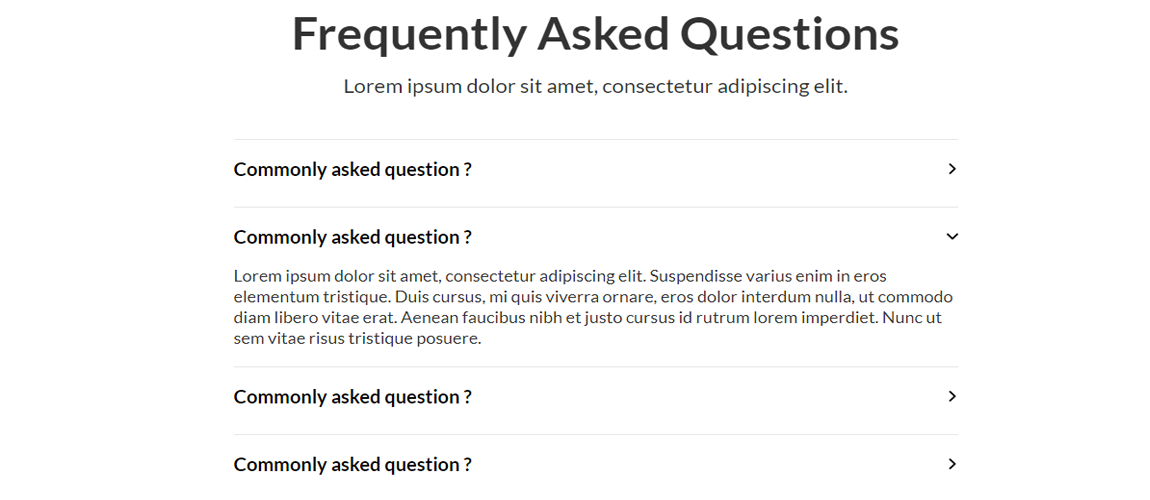Expand the third 'Commonly asked question ?' title

(x=352, y=397)
